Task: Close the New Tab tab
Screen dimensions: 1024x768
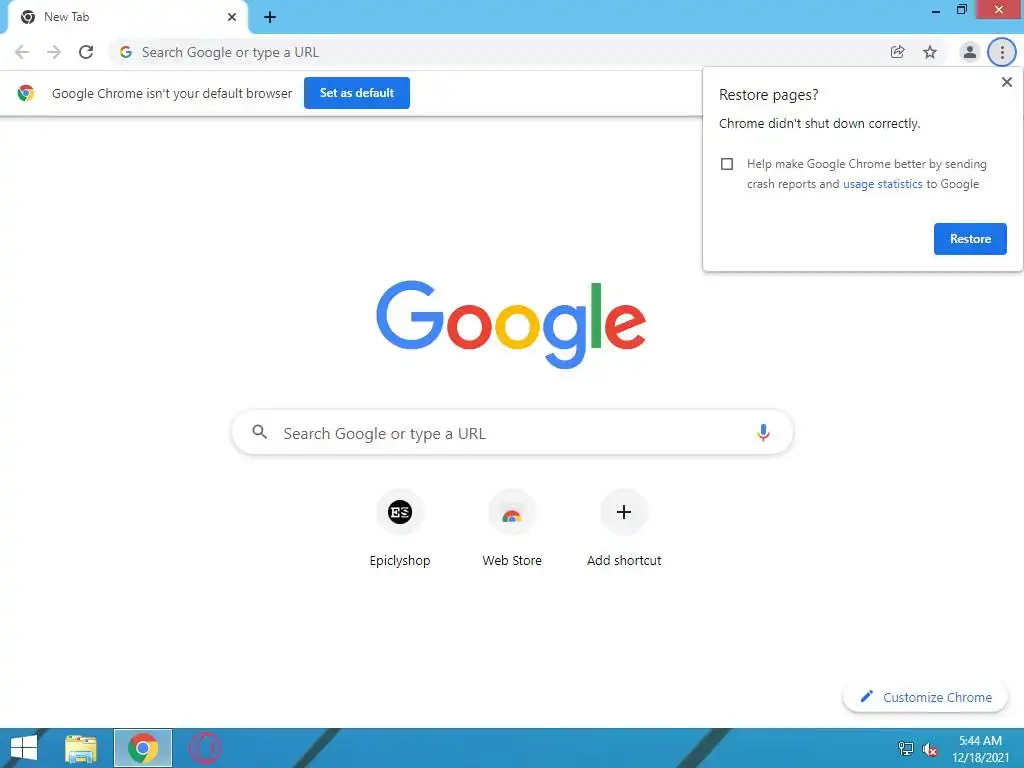Action: pyautogui.click(x=232, y=17)
